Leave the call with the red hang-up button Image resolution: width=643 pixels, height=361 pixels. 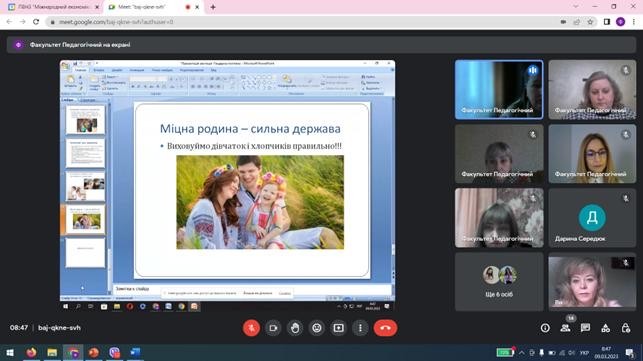[385, 328]
